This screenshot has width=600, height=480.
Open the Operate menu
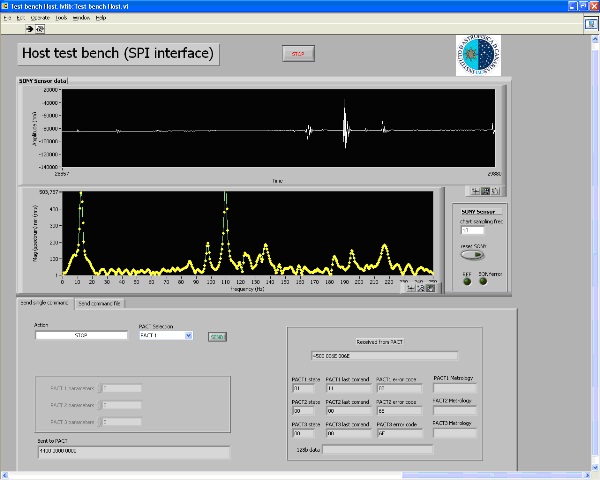(40, 18)
